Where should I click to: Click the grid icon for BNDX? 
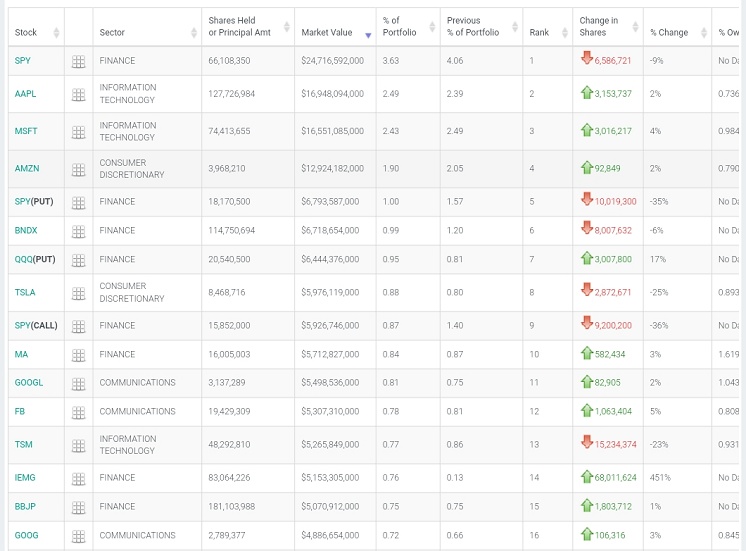(78, 230)
